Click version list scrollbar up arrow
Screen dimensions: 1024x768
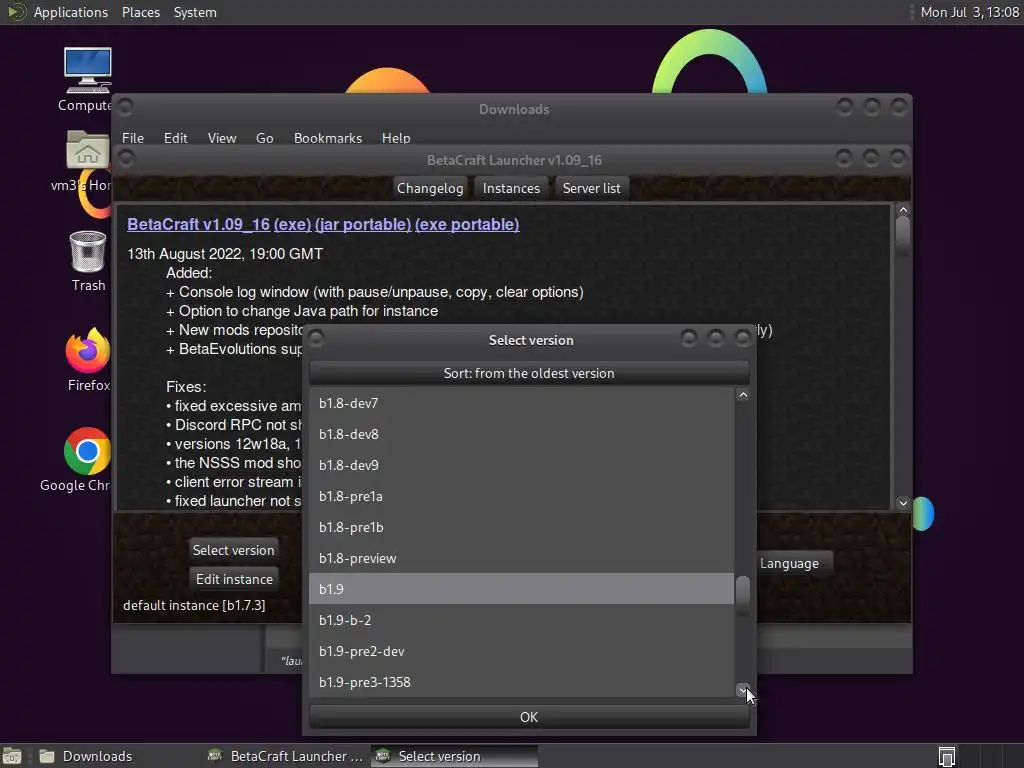click(x=743, y=395)
